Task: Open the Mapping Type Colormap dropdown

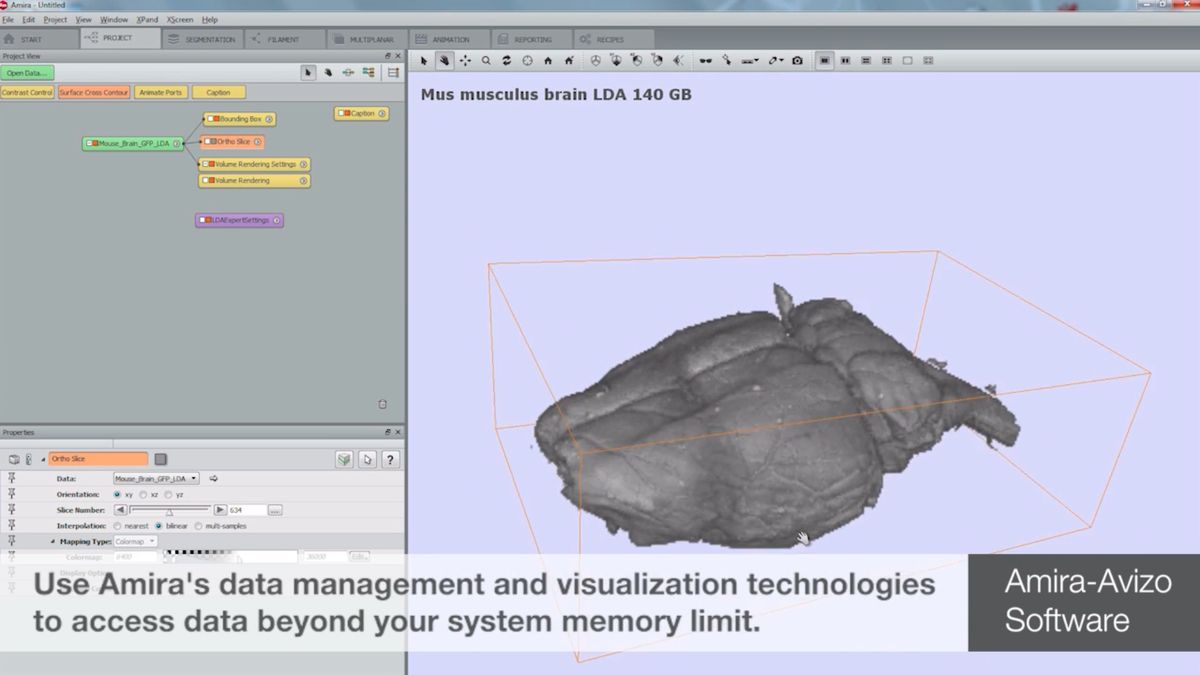Action: click(136, 541)
